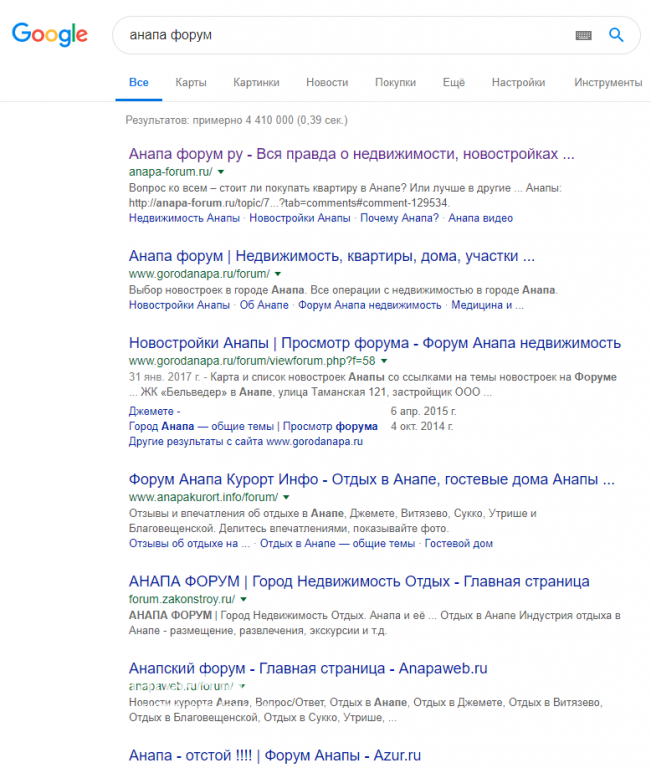Open 'Город Анапа — общие темы' sublink
The height and width of the screenshot is (768, 651).
click(x=253, y=427)
